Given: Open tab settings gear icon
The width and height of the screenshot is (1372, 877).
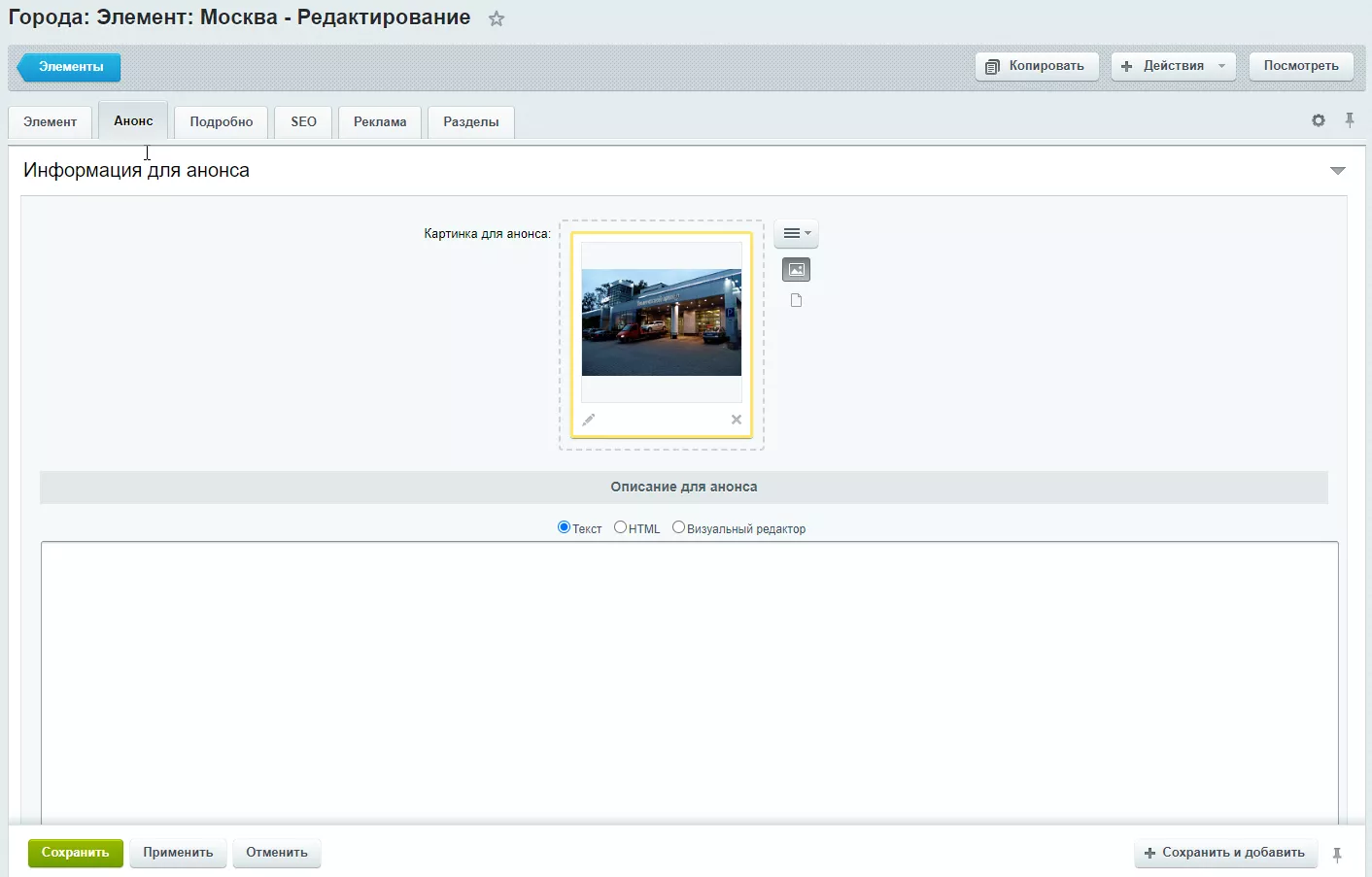Looking at the screenshot, I should click(1319, 120).
